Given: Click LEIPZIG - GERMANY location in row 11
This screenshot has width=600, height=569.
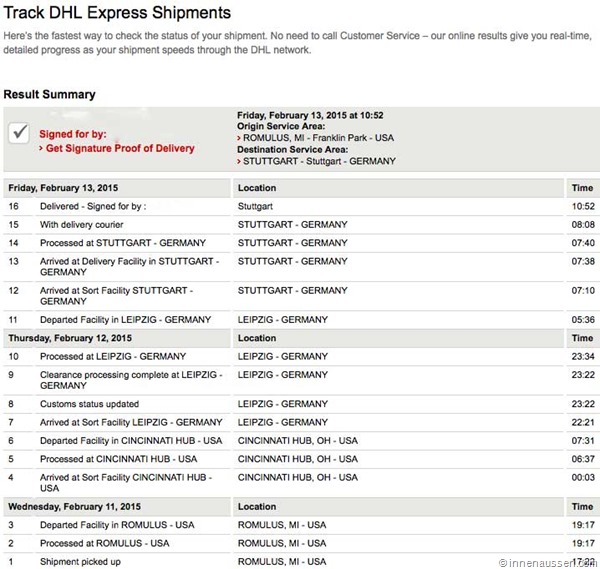Looking at the screenshot, I should click(x=283, y=320).
